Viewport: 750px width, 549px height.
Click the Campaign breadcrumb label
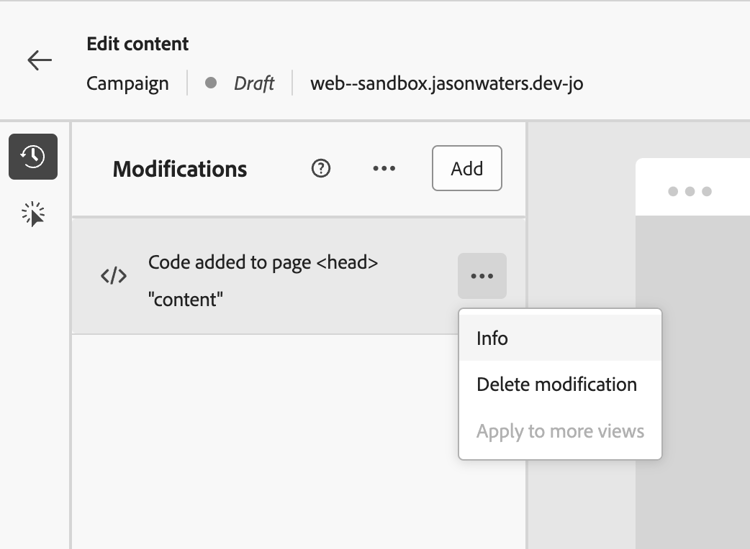pyautogui.click(x=127, y=83)
